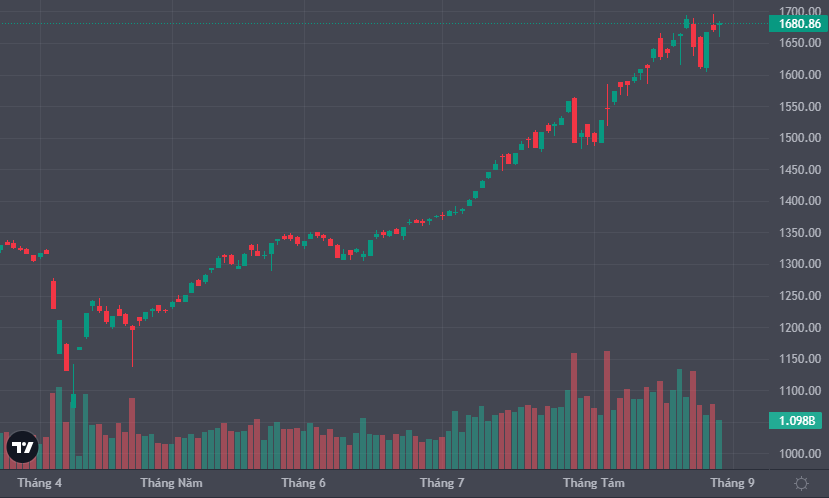Viewport: 829px width, 498px height.
Task: Click the volume label 1.098B
Action: coord(799,421)
